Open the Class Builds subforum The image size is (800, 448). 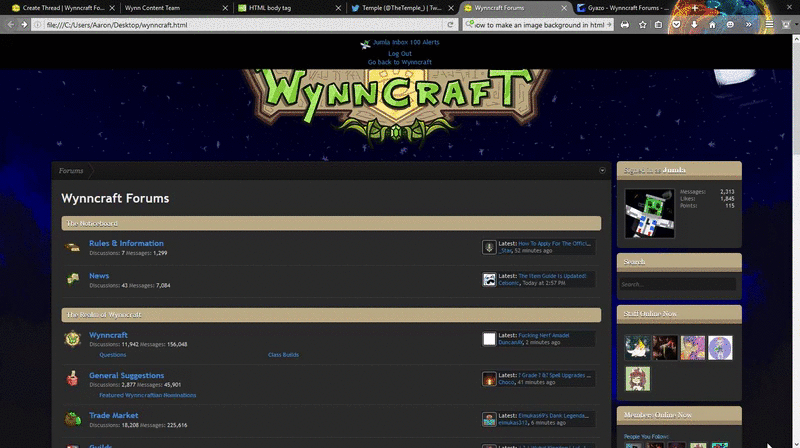(283, 355)
